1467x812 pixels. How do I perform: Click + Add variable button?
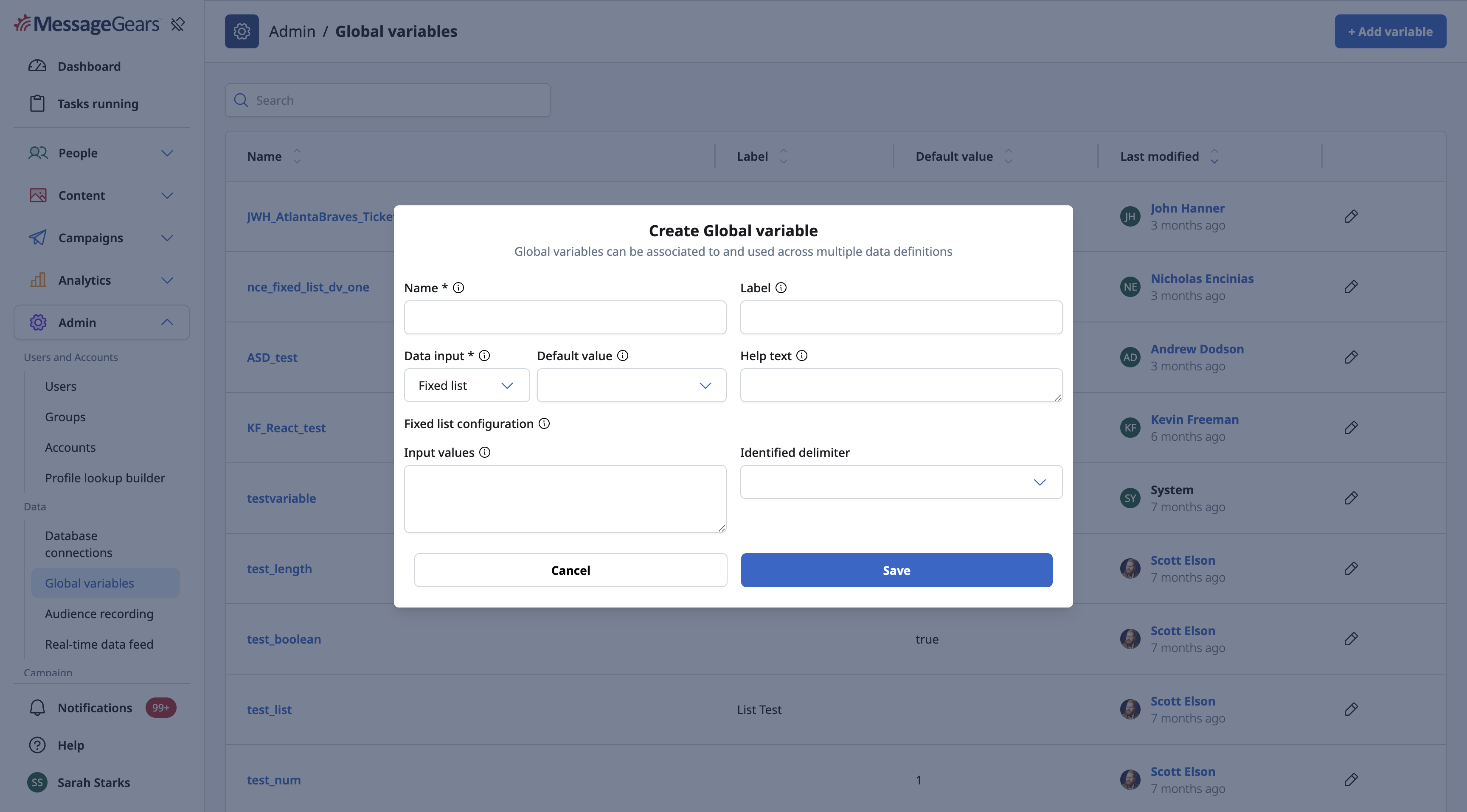click(1390, 31)
